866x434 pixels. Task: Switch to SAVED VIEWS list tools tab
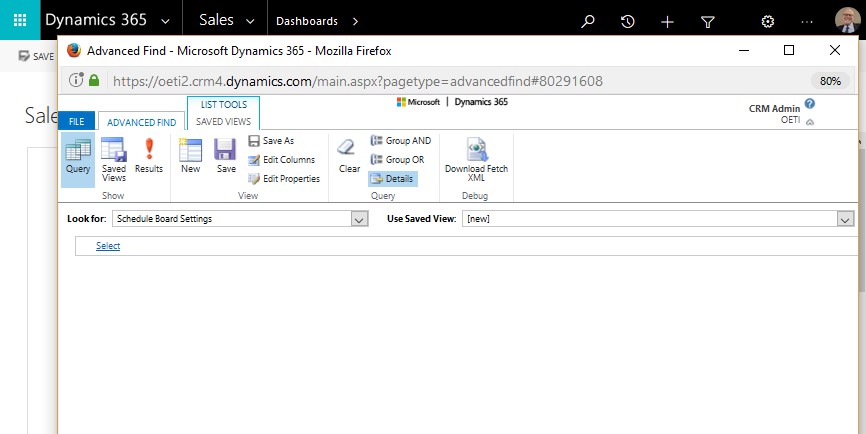[x=223, y=121]
